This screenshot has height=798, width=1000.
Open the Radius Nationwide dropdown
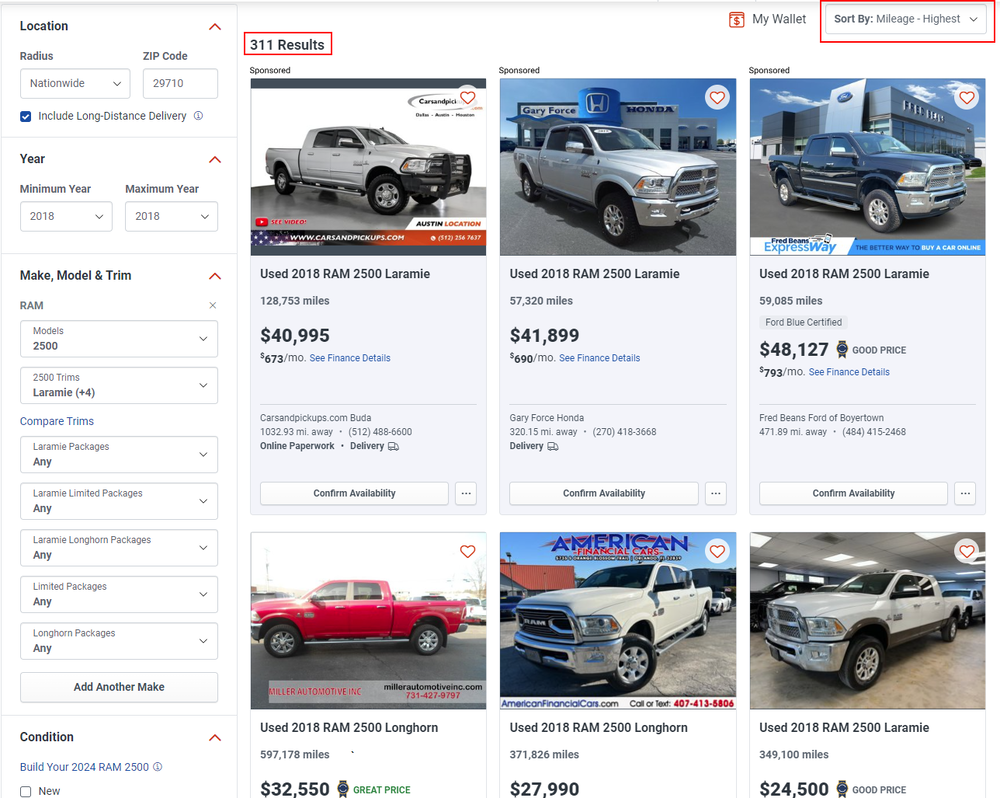pyautogui.click(x=75, y=84)
